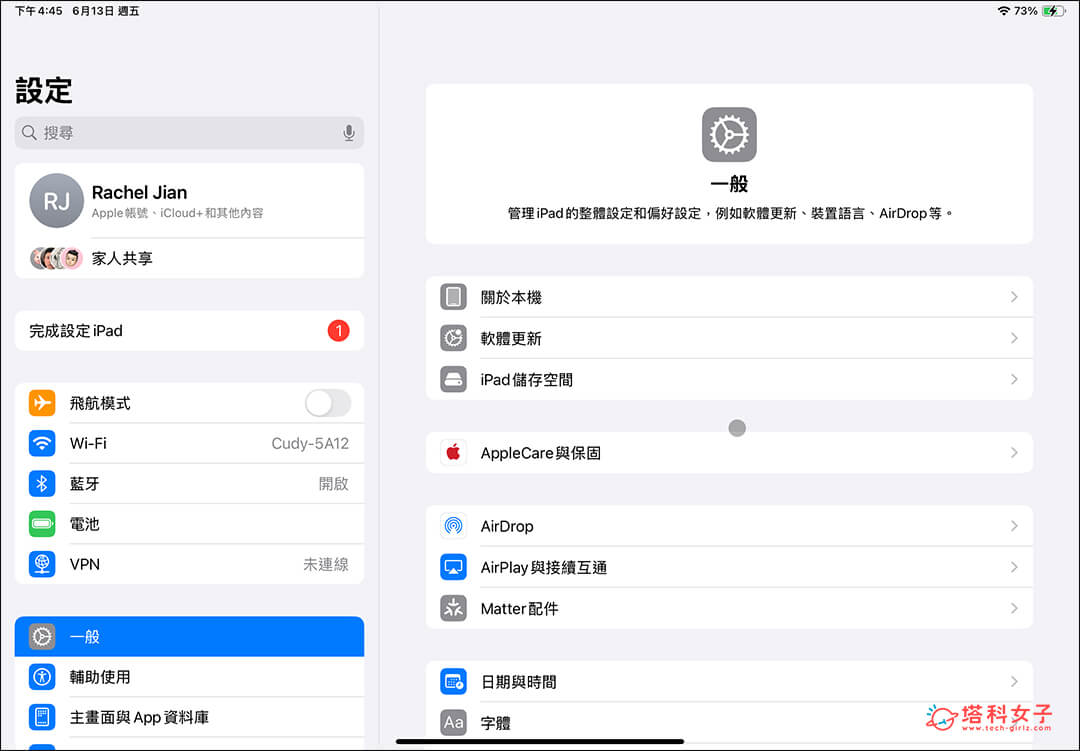Tap the green battery 電池 icon
The image size is (1080, 751).
(x=42, y=524)
